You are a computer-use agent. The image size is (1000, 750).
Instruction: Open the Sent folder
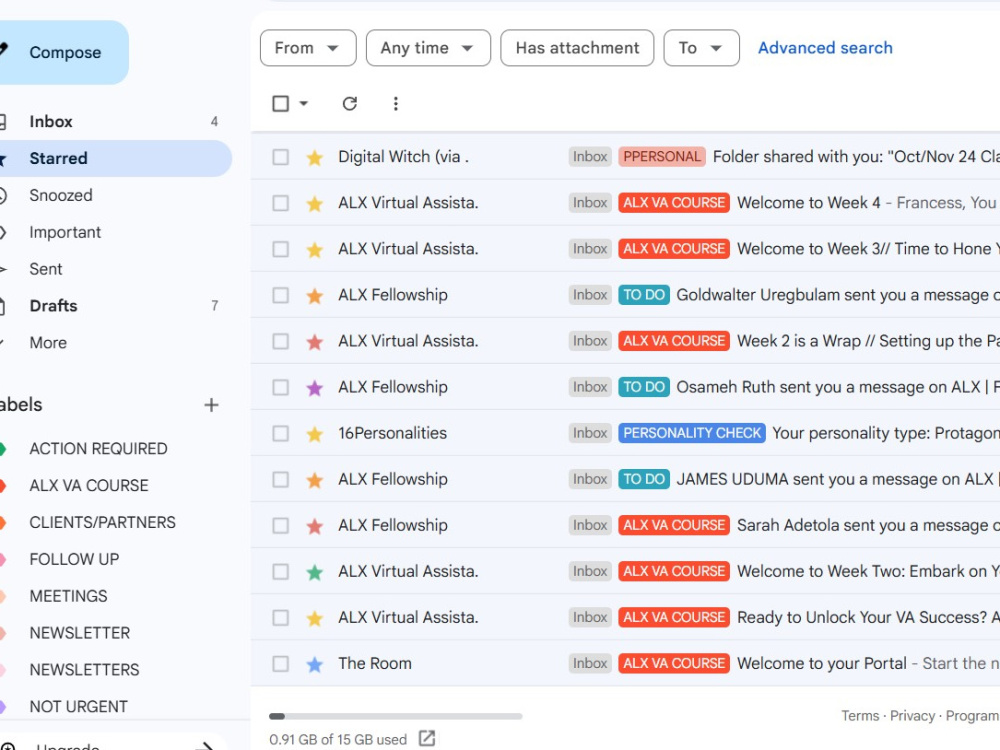[x=46, y=269]
